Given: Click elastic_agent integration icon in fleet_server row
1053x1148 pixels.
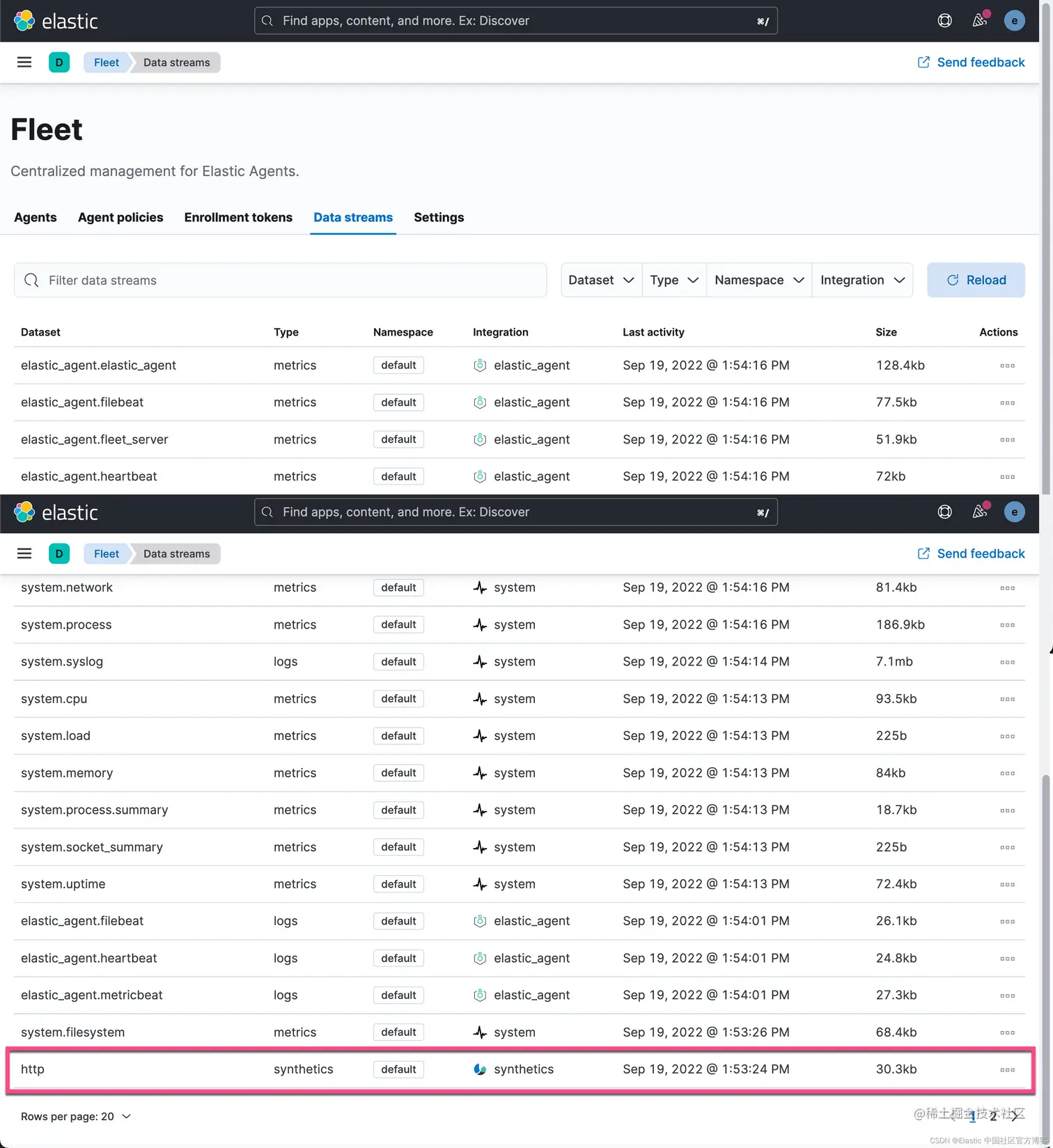Looking at the screenshot, I should 480,439.
